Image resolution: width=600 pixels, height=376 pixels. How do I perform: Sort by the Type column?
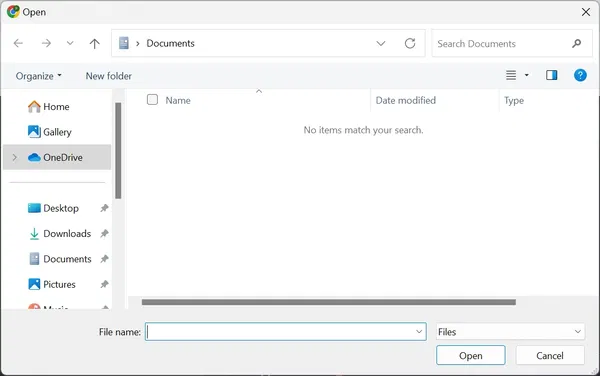pos(514,101)
